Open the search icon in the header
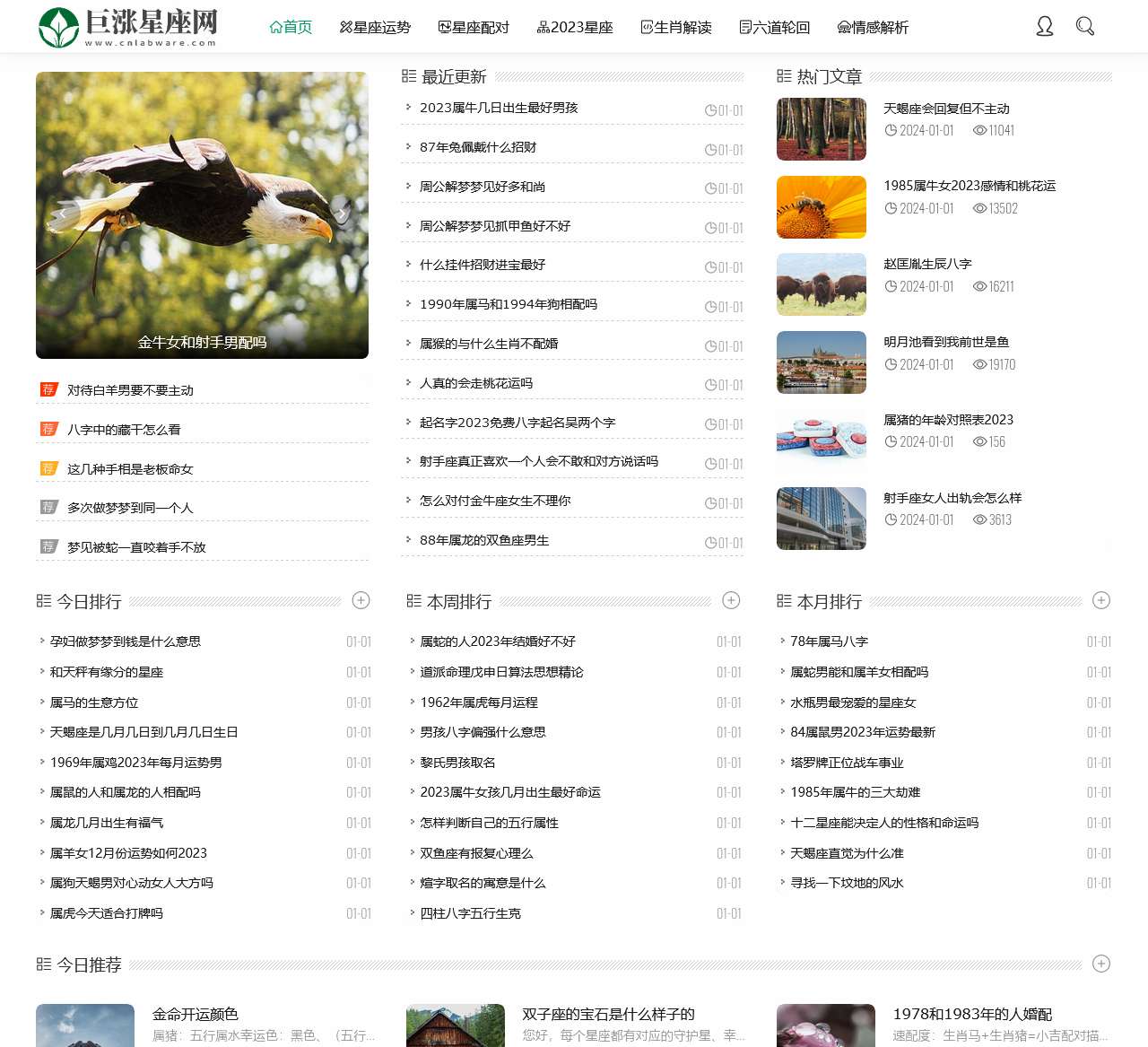 coord(1085,27)
